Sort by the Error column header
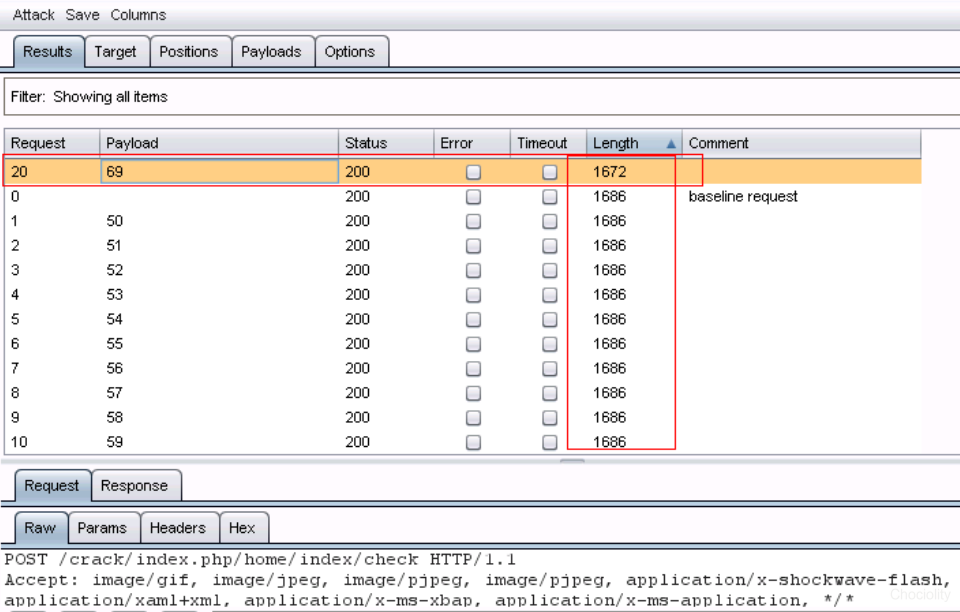Viewport: 960px width, 612px height. tap(471, 143)
